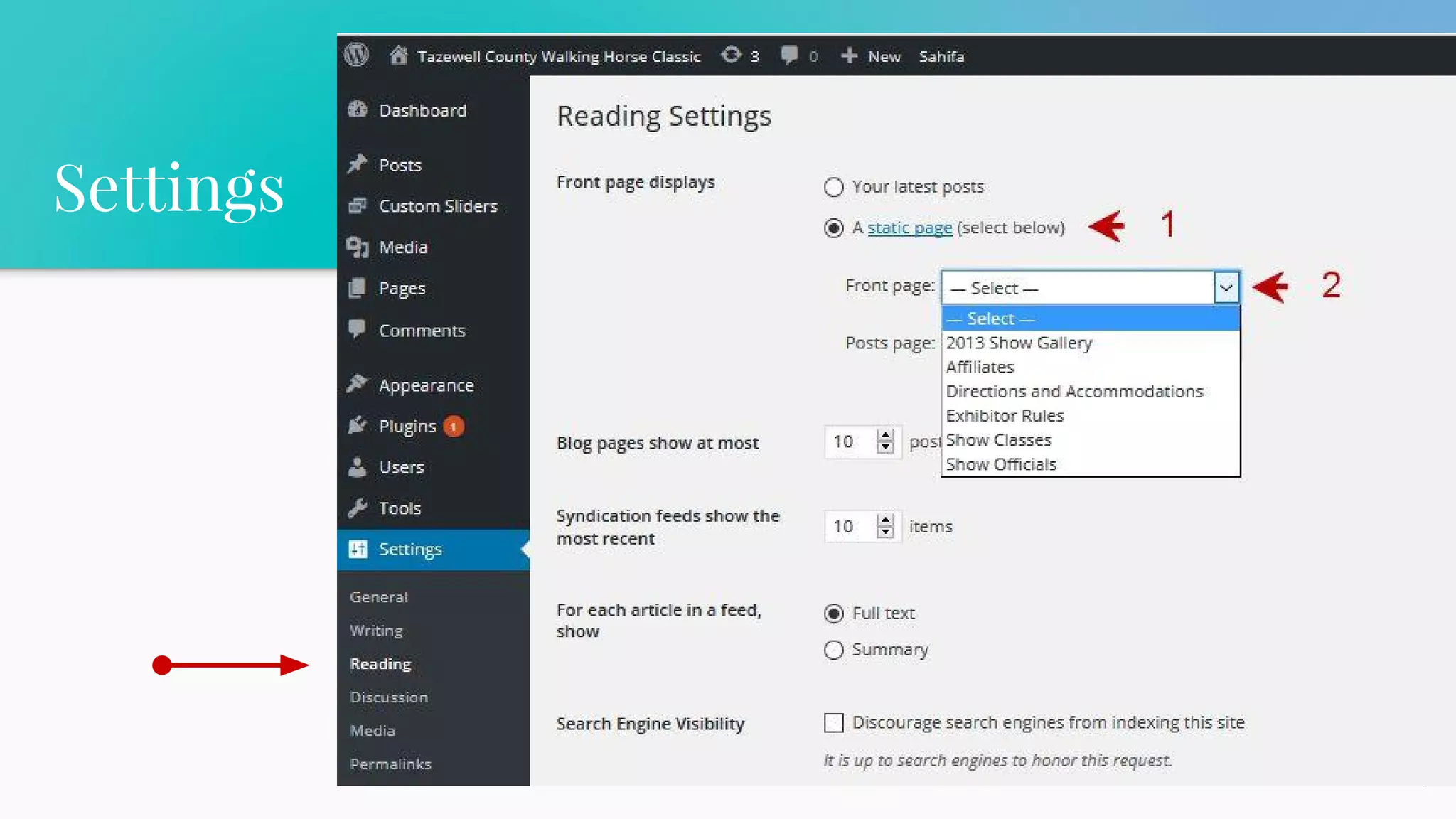Viewport: 1456px width, 819px height.
Task: Click the WordPress logo icon
Action: (356, 55)
